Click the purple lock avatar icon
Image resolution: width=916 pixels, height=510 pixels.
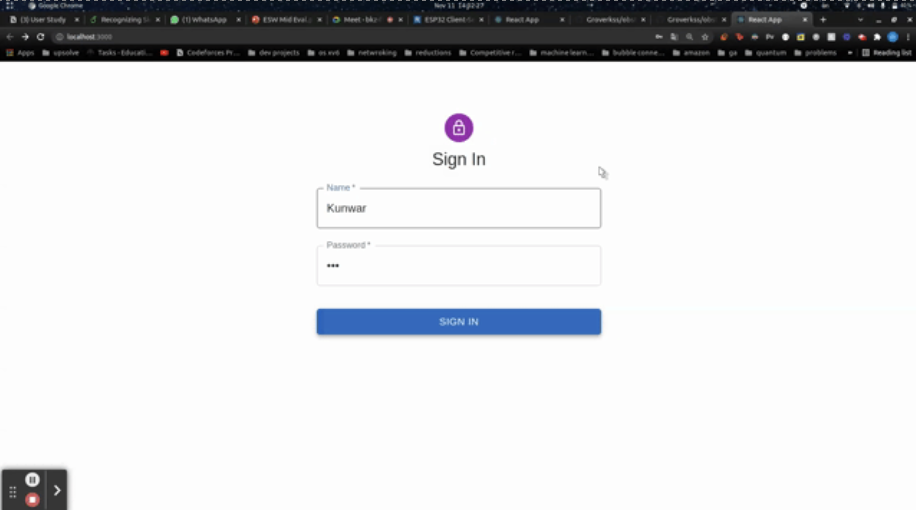[x=459, y=127]
